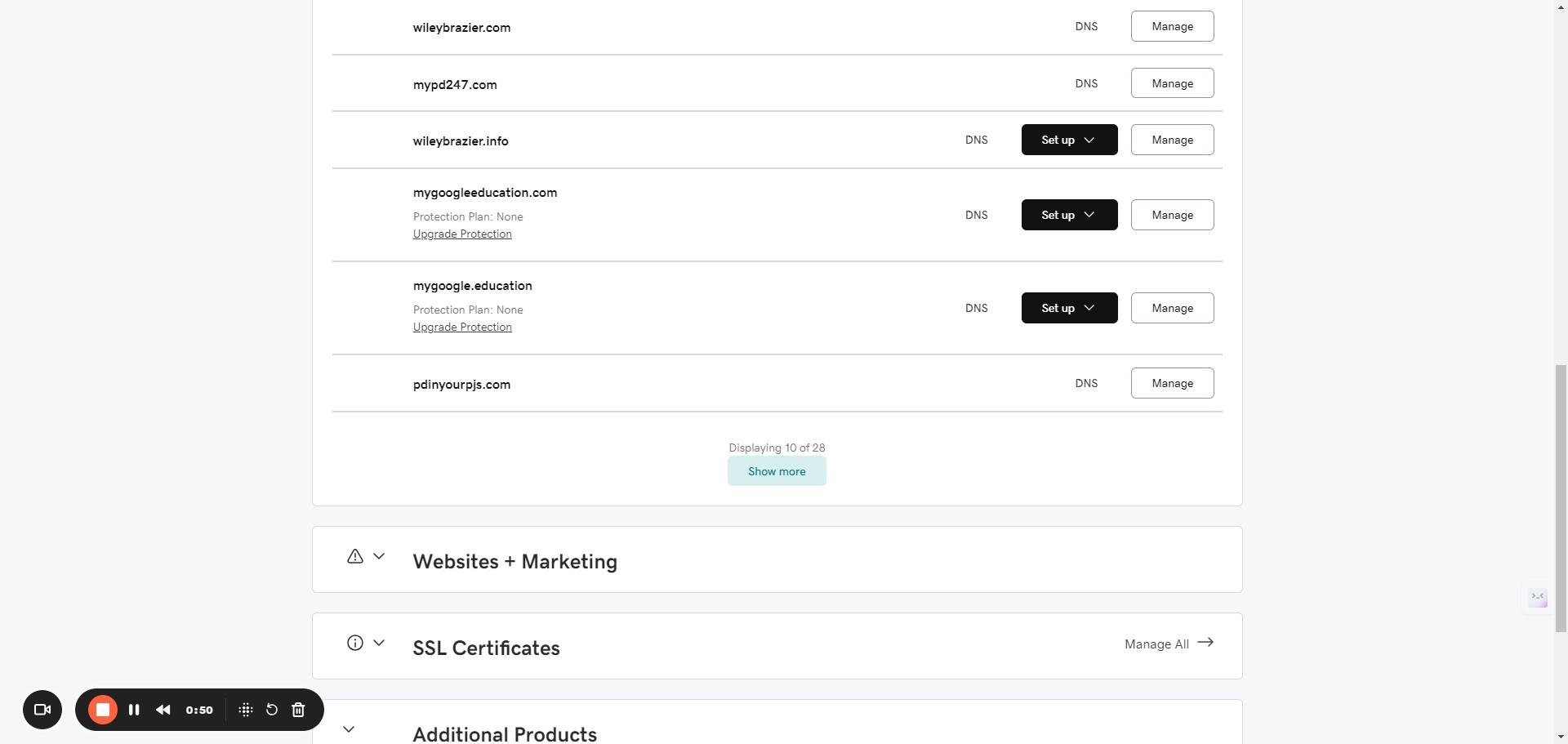
Task: Open Set up dropdown for mygoogle.education
Action: (x=1069, y=308)
